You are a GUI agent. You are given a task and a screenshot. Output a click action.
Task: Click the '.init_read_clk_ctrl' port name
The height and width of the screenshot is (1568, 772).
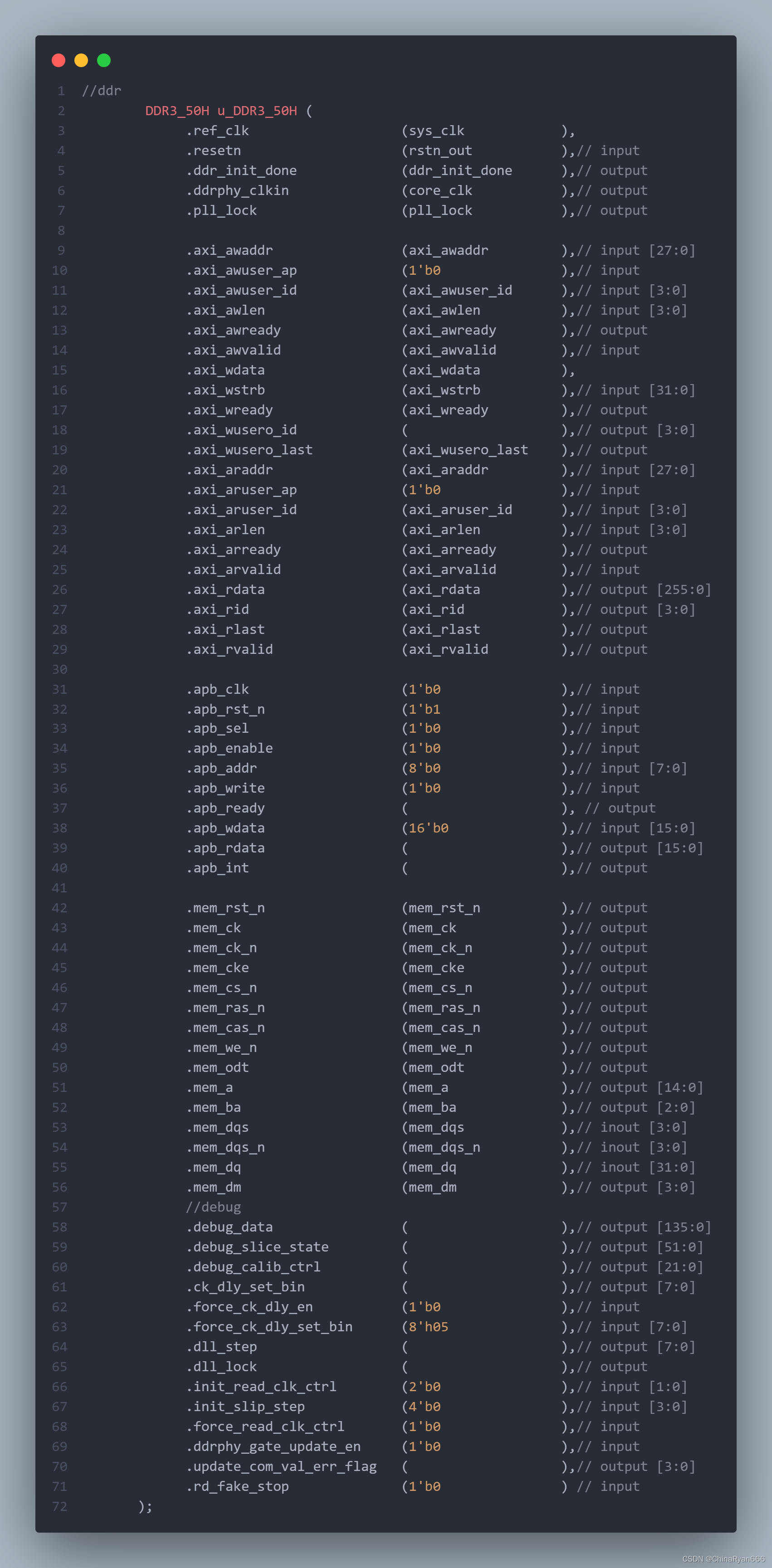[261, 1387]
